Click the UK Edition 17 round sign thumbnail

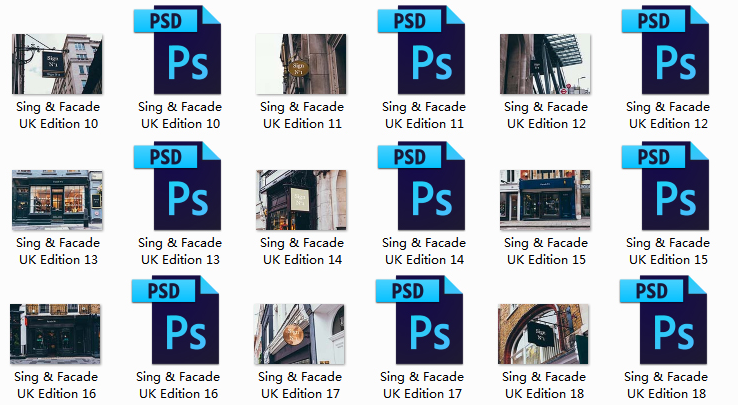[x=301, y=335]
